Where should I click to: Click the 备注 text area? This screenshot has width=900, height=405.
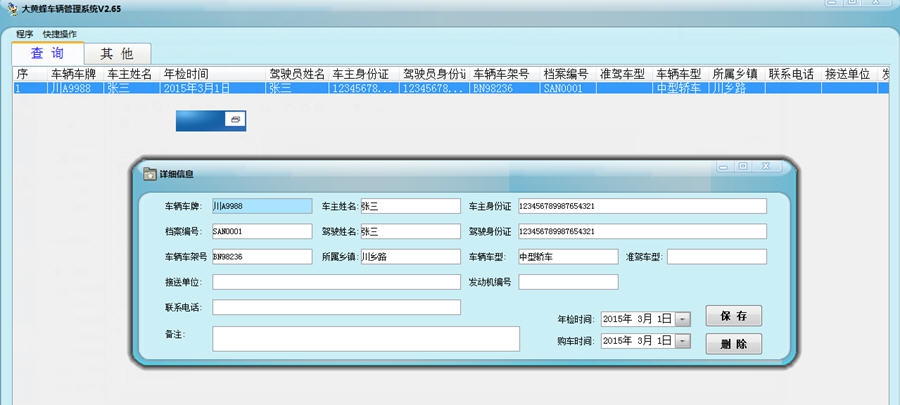[366, 338]
